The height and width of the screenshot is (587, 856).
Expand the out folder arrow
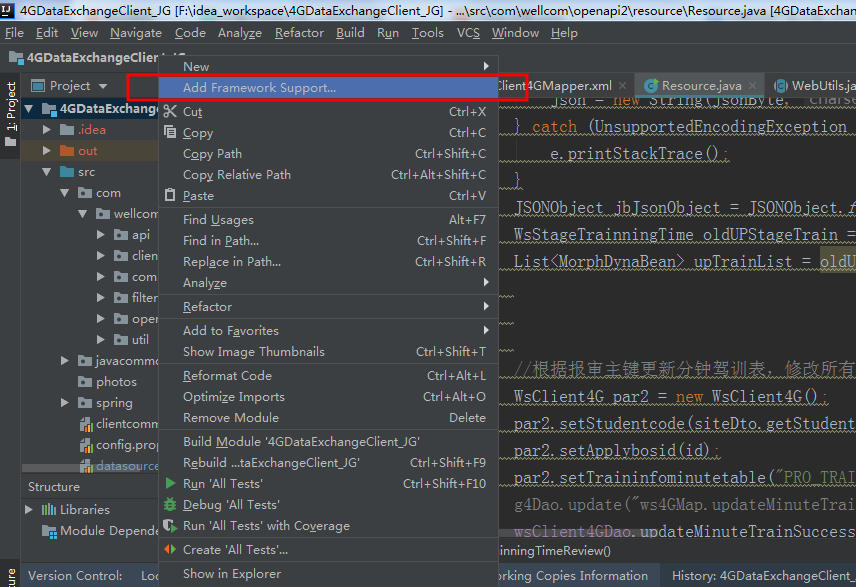47,151
